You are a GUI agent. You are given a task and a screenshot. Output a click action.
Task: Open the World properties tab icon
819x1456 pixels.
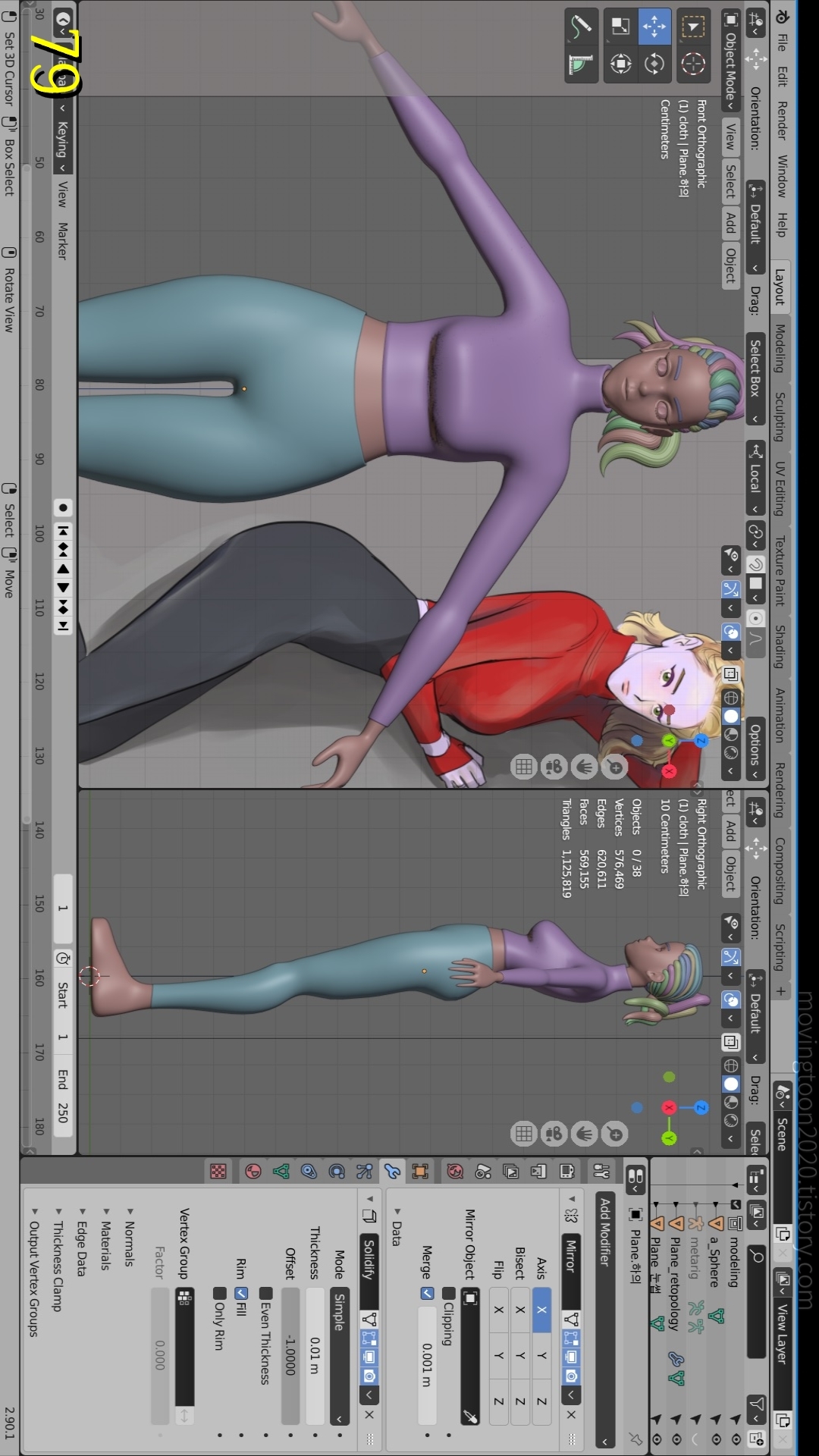[x=455, y=1172]
